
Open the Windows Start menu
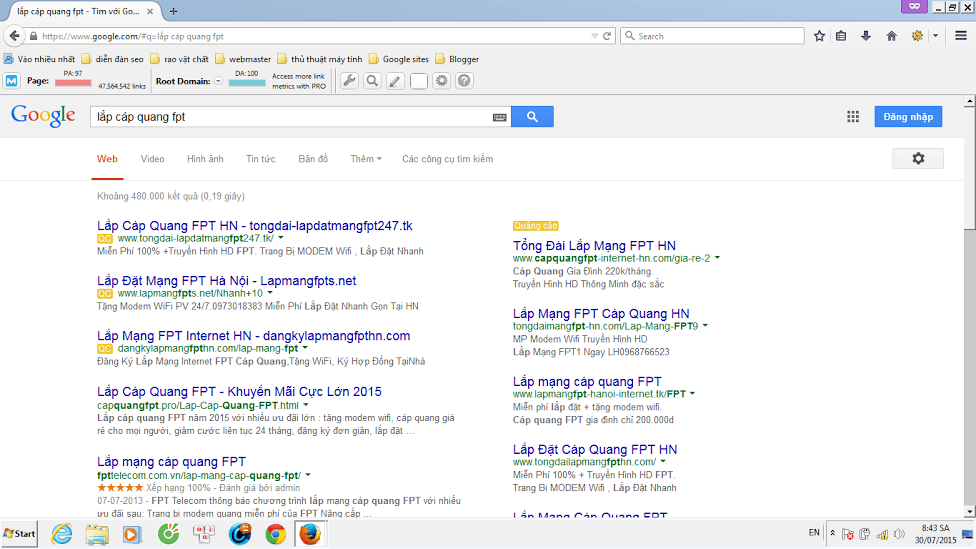tap(19, 534)
